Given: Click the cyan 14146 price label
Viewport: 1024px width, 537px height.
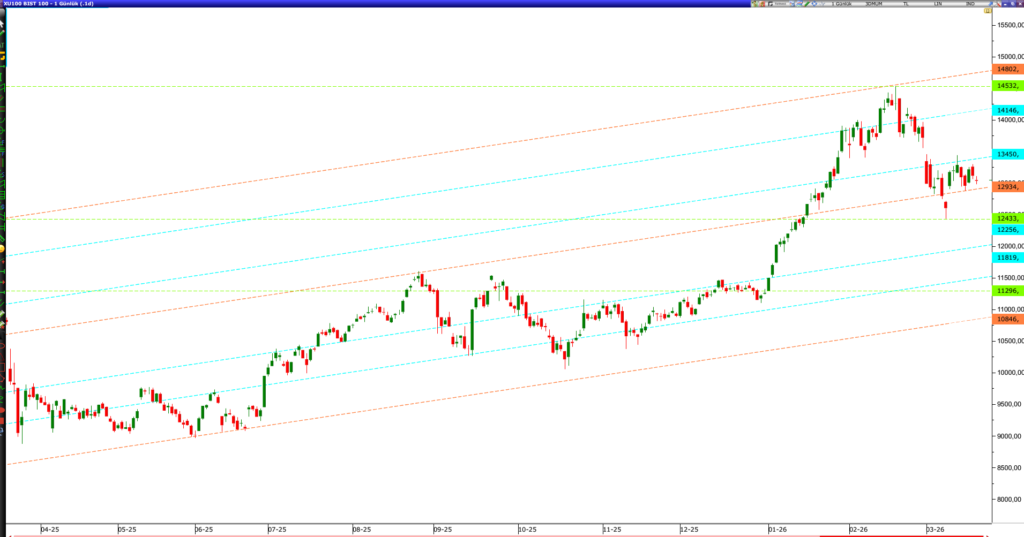Looking at the screenshot, I should [1007, 110].
